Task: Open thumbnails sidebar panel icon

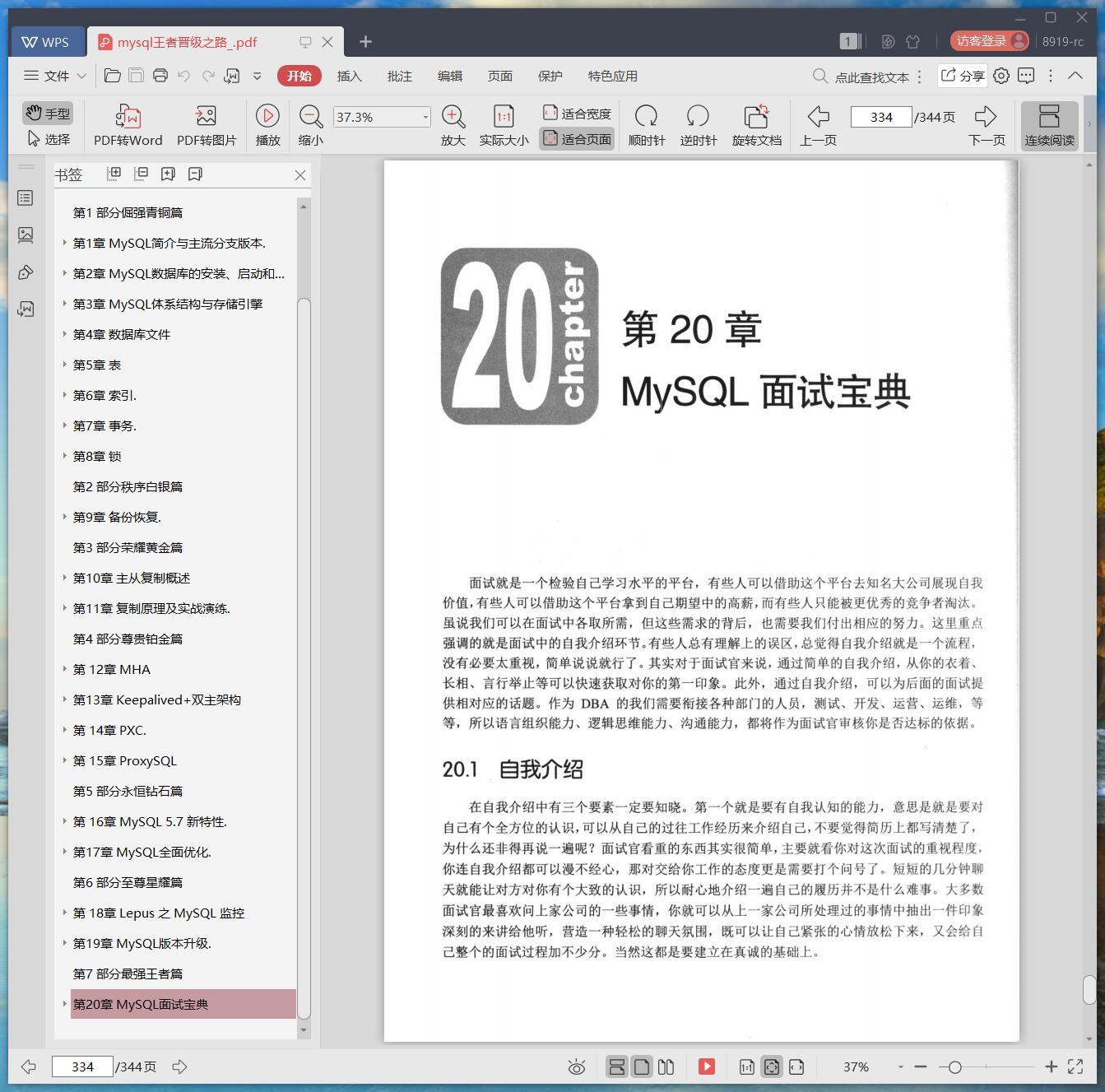Action: point(26,235)
